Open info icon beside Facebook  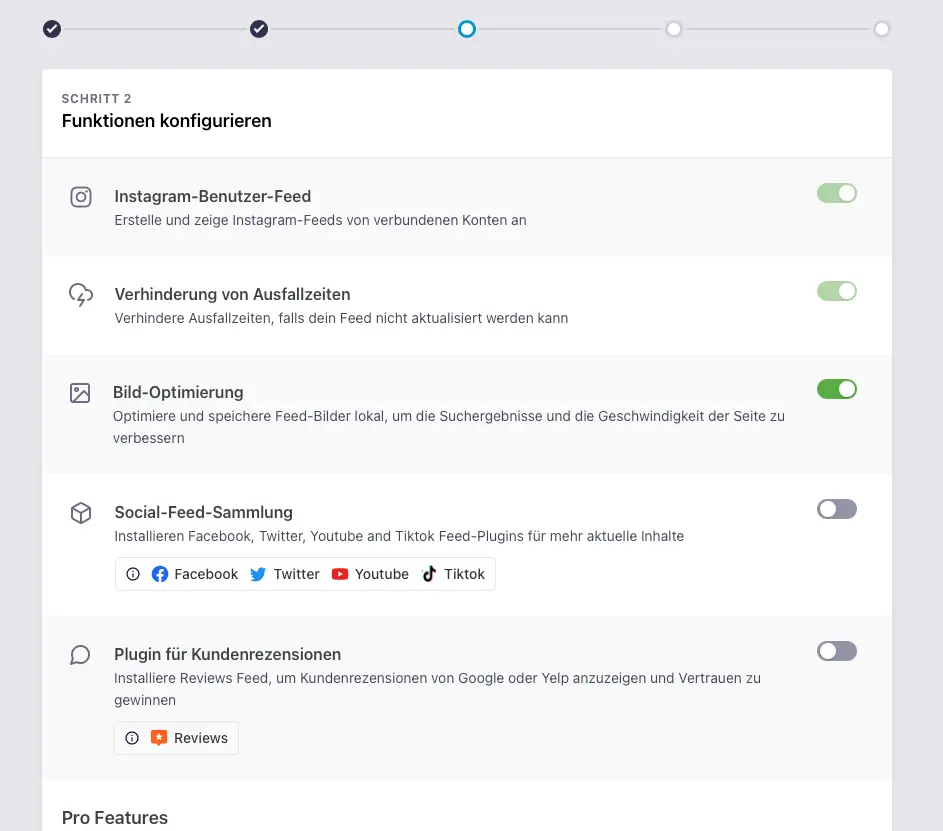(x=133, y=574)
